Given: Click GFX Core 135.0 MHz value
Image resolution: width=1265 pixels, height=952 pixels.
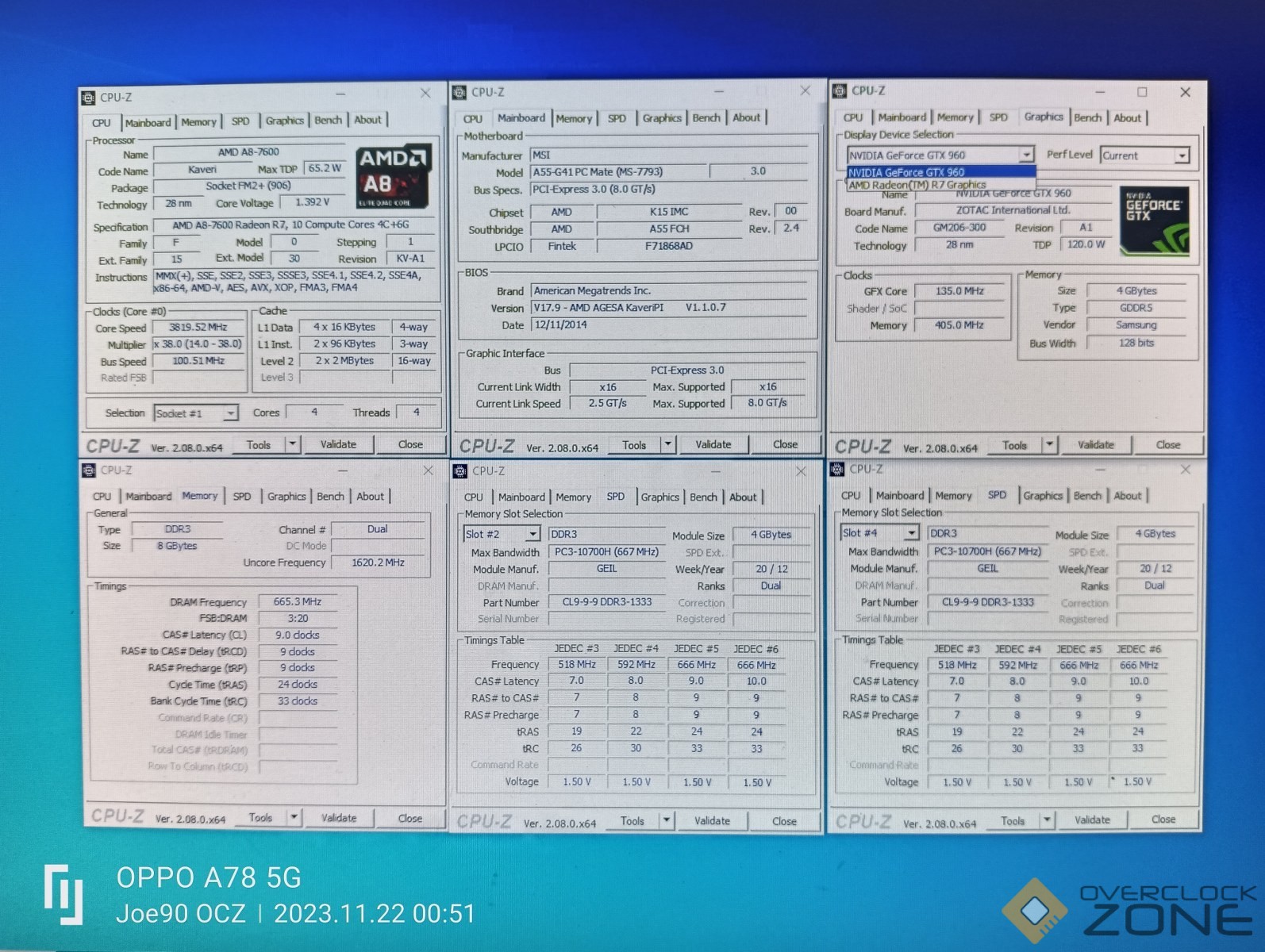Looking at the screenshot, I should (959, 291).
